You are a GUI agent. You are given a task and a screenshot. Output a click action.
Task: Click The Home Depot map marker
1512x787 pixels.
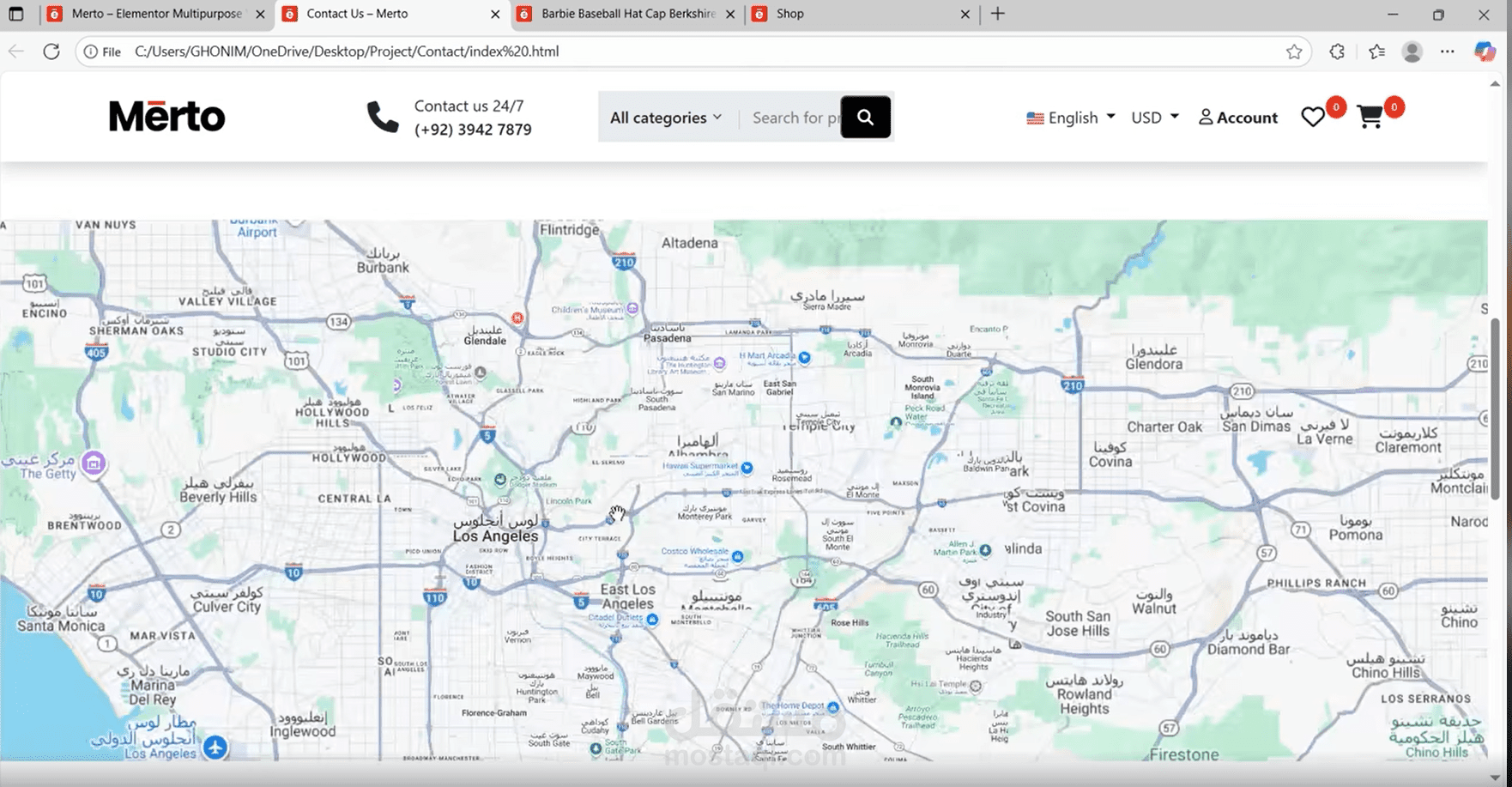point(833,707)
